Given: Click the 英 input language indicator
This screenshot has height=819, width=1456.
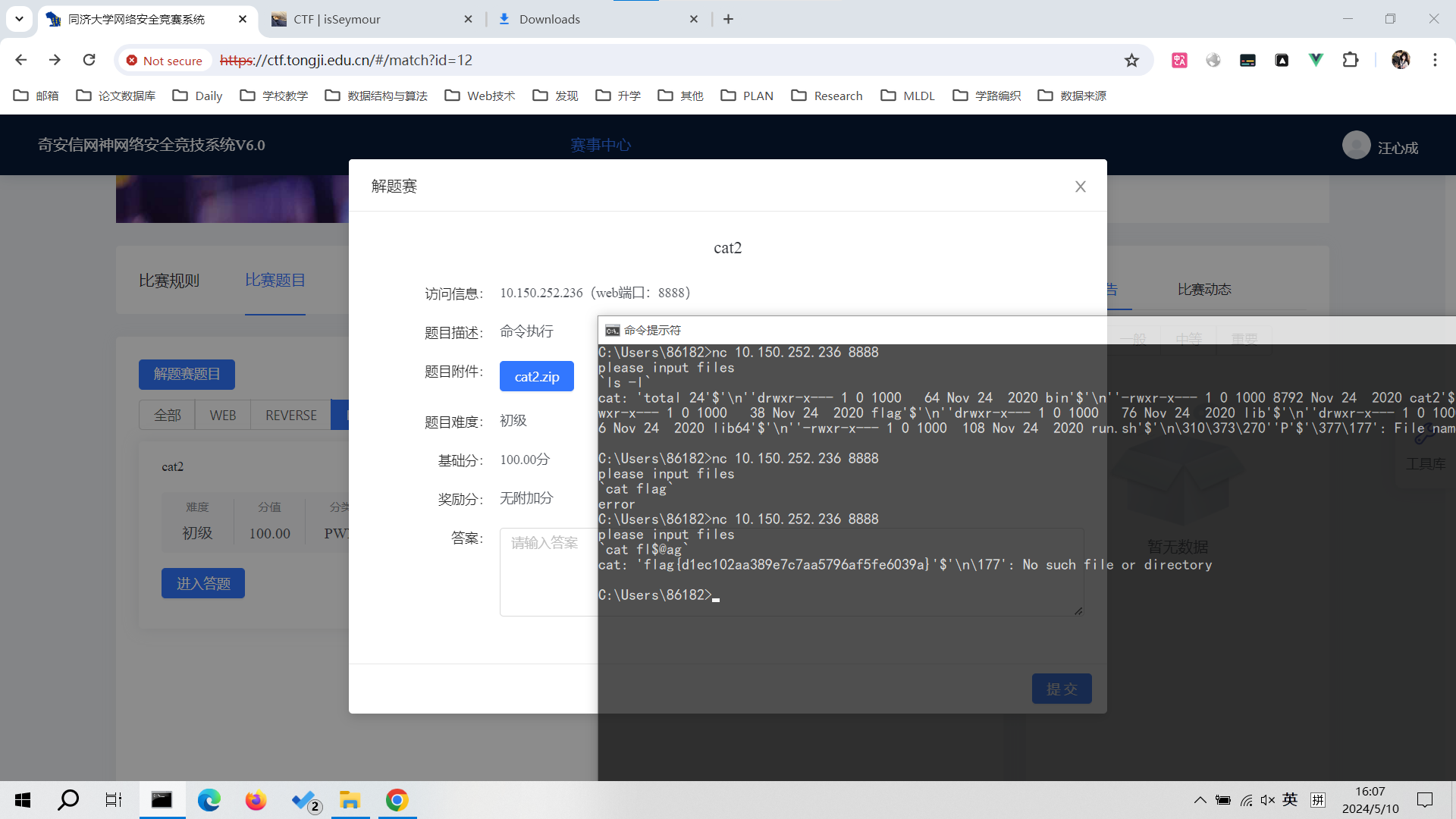Looking at the screenshot, I should [x=1290, y=800].
